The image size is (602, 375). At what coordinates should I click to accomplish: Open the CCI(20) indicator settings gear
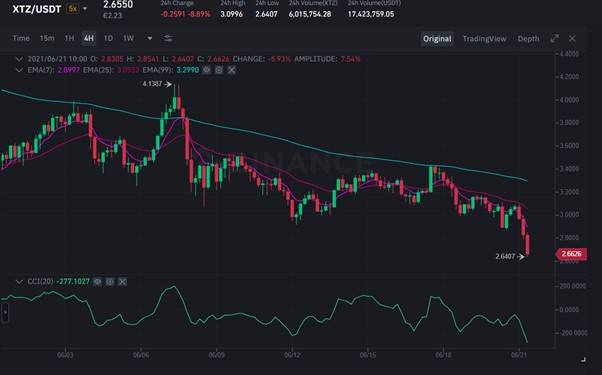[x=110, y=282]
